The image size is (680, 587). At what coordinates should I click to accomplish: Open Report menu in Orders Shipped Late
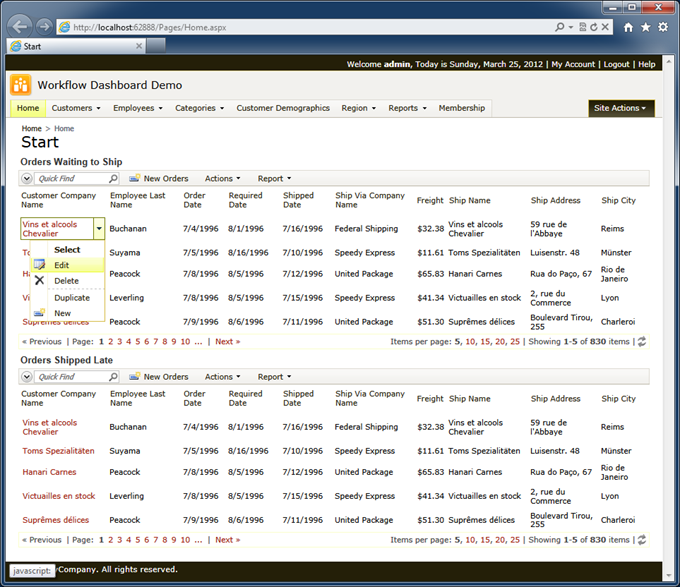tap(275, 376)
